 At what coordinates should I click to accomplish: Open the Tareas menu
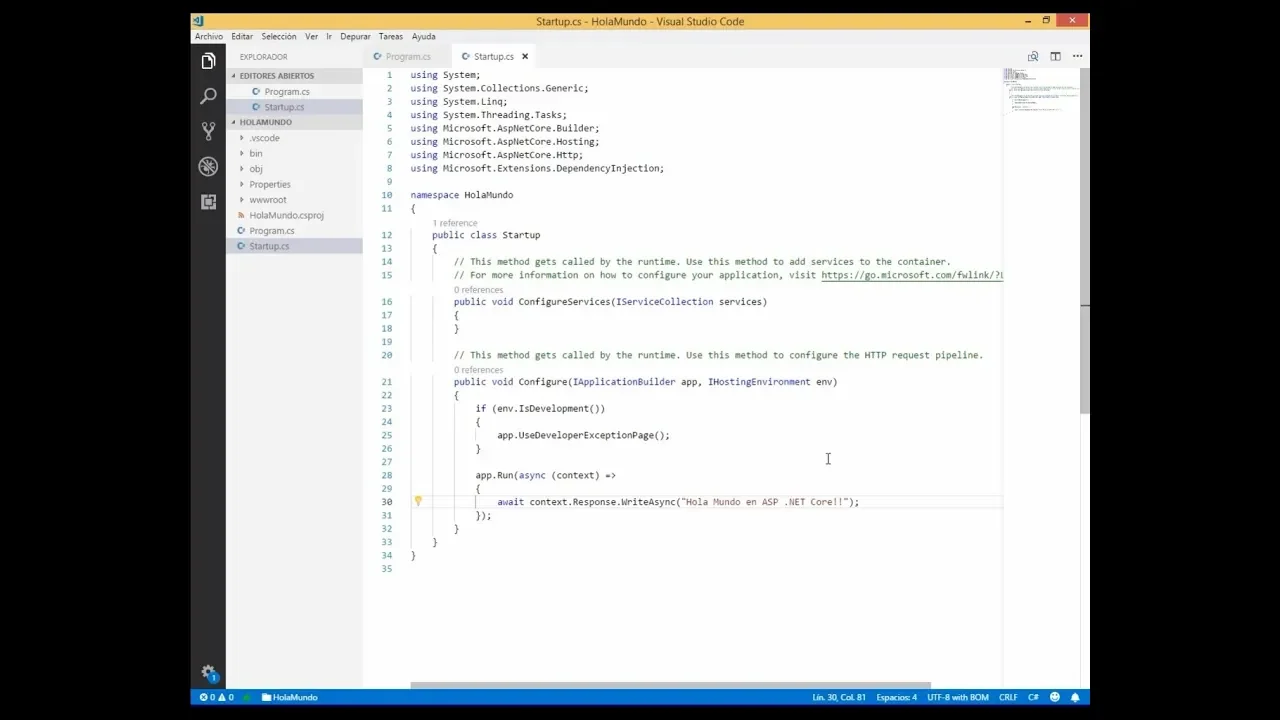(x=391, y=36)
